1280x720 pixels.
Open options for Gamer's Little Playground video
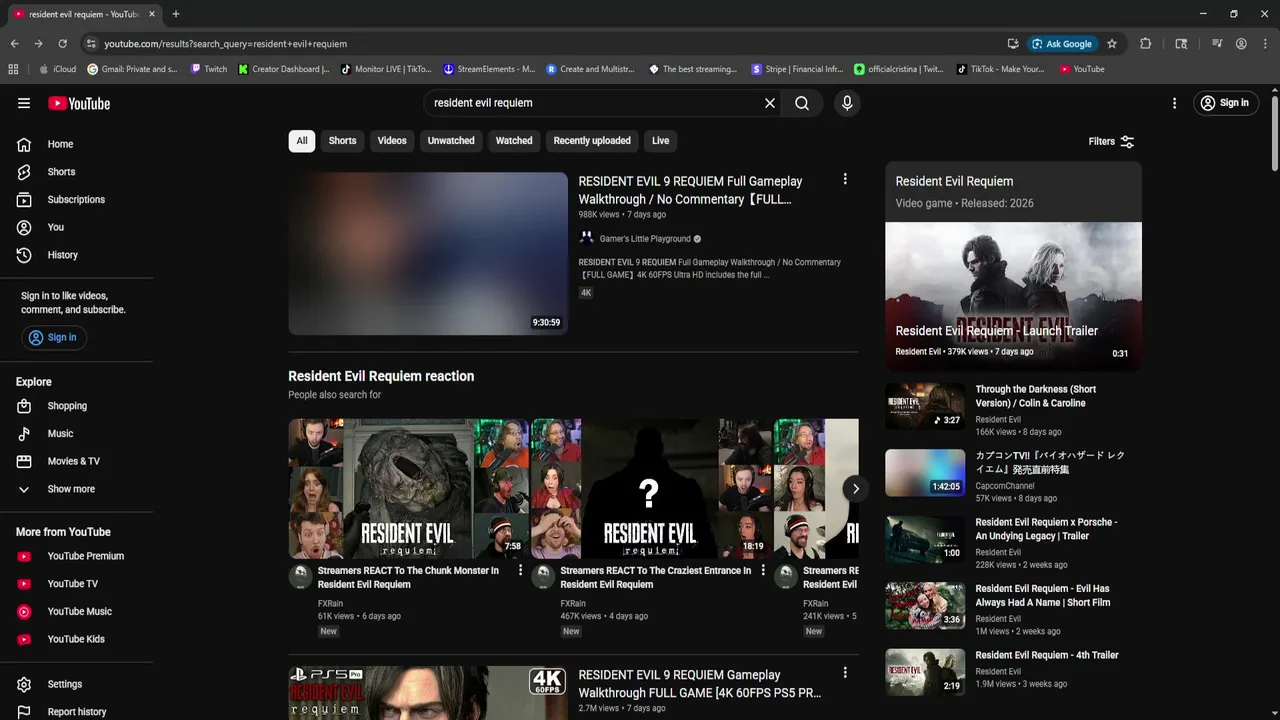pos(845,179)
